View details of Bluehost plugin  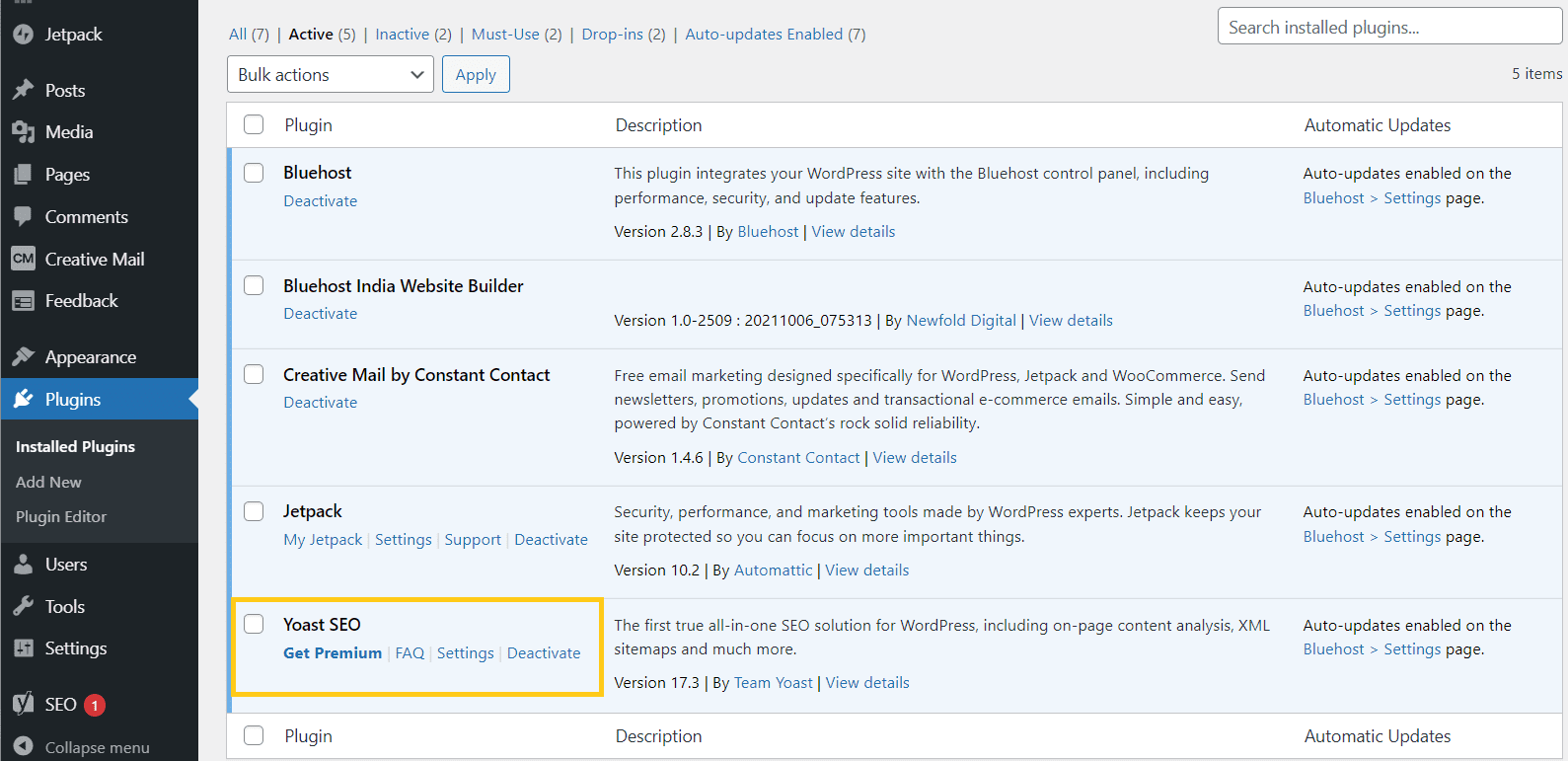854,231
